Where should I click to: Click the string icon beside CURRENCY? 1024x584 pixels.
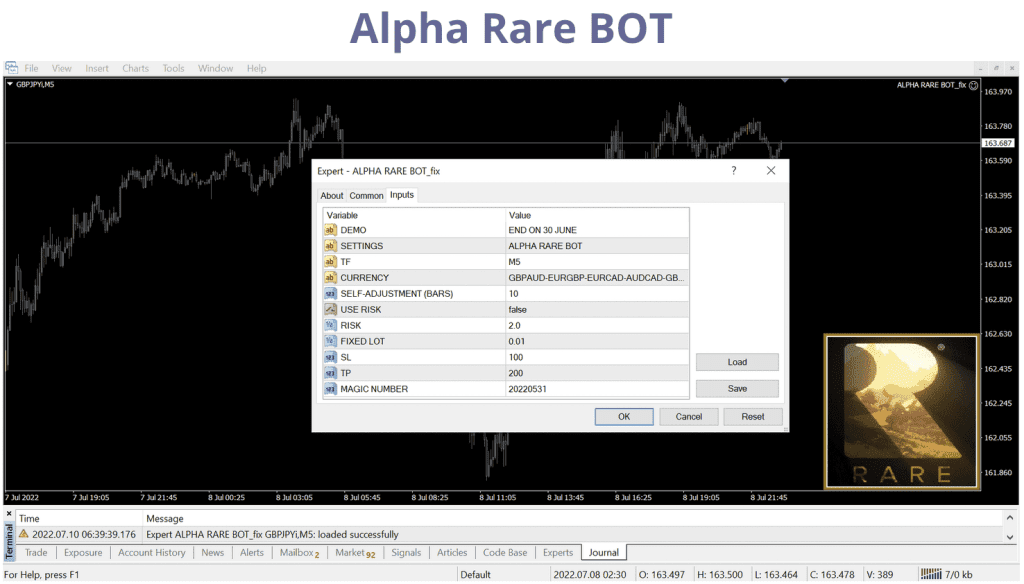pos(330,278)
